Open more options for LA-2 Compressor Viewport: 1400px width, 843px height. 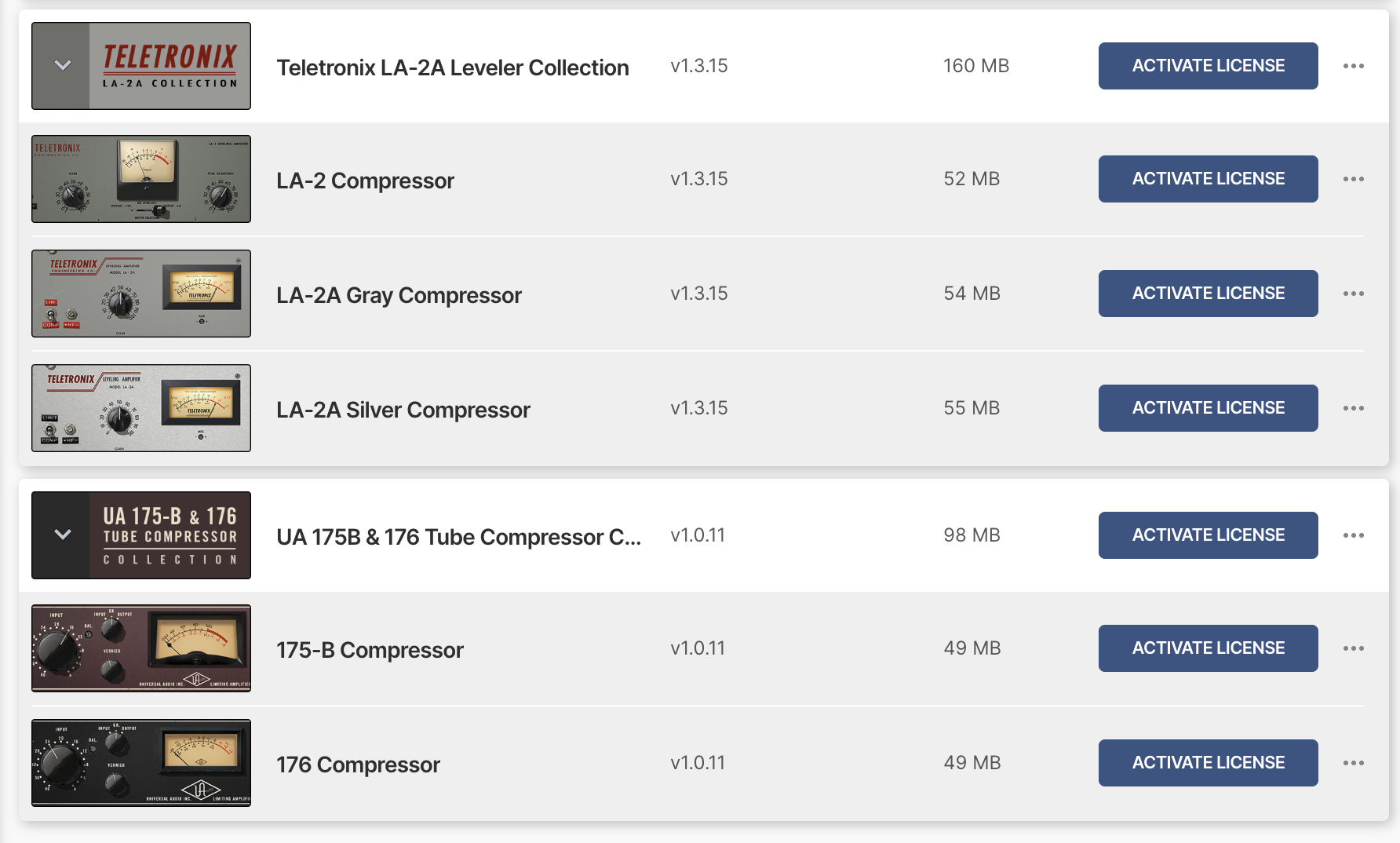pos(1353,179)
